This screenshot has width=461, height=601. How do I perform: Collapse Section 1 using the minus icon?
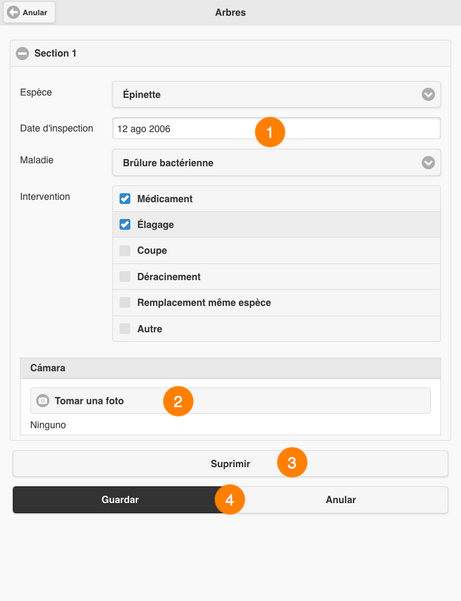22,53
